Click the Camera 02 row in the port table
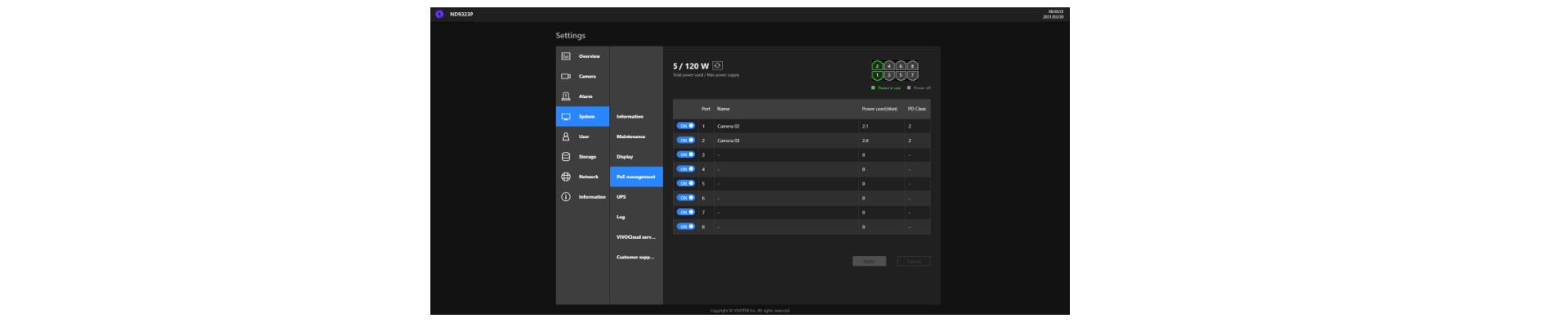Viewport: 1568px width, 327px height. point(784,126)
